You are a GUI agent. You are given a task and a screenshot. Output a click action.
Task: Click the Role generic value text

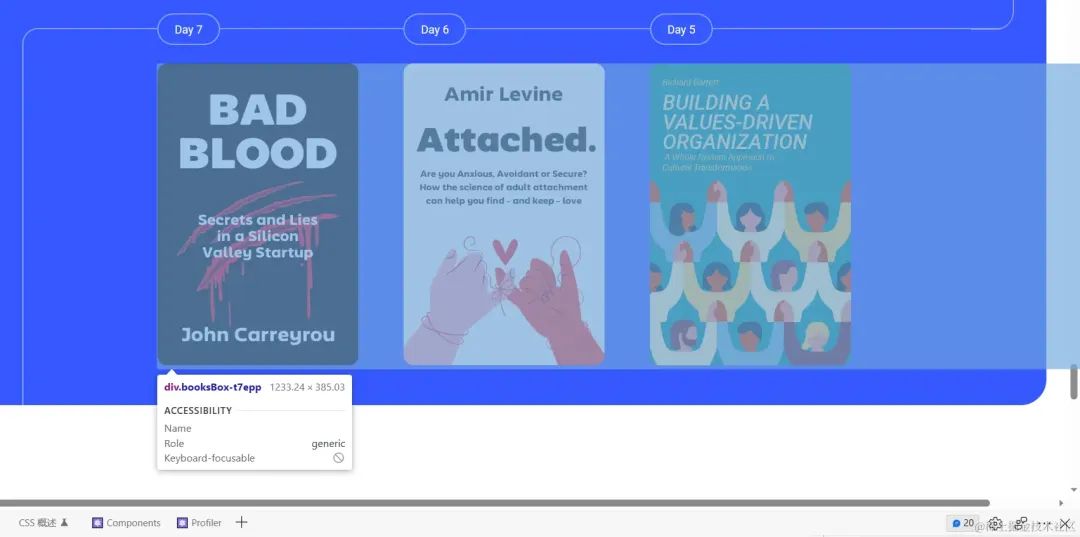(328, 443)
